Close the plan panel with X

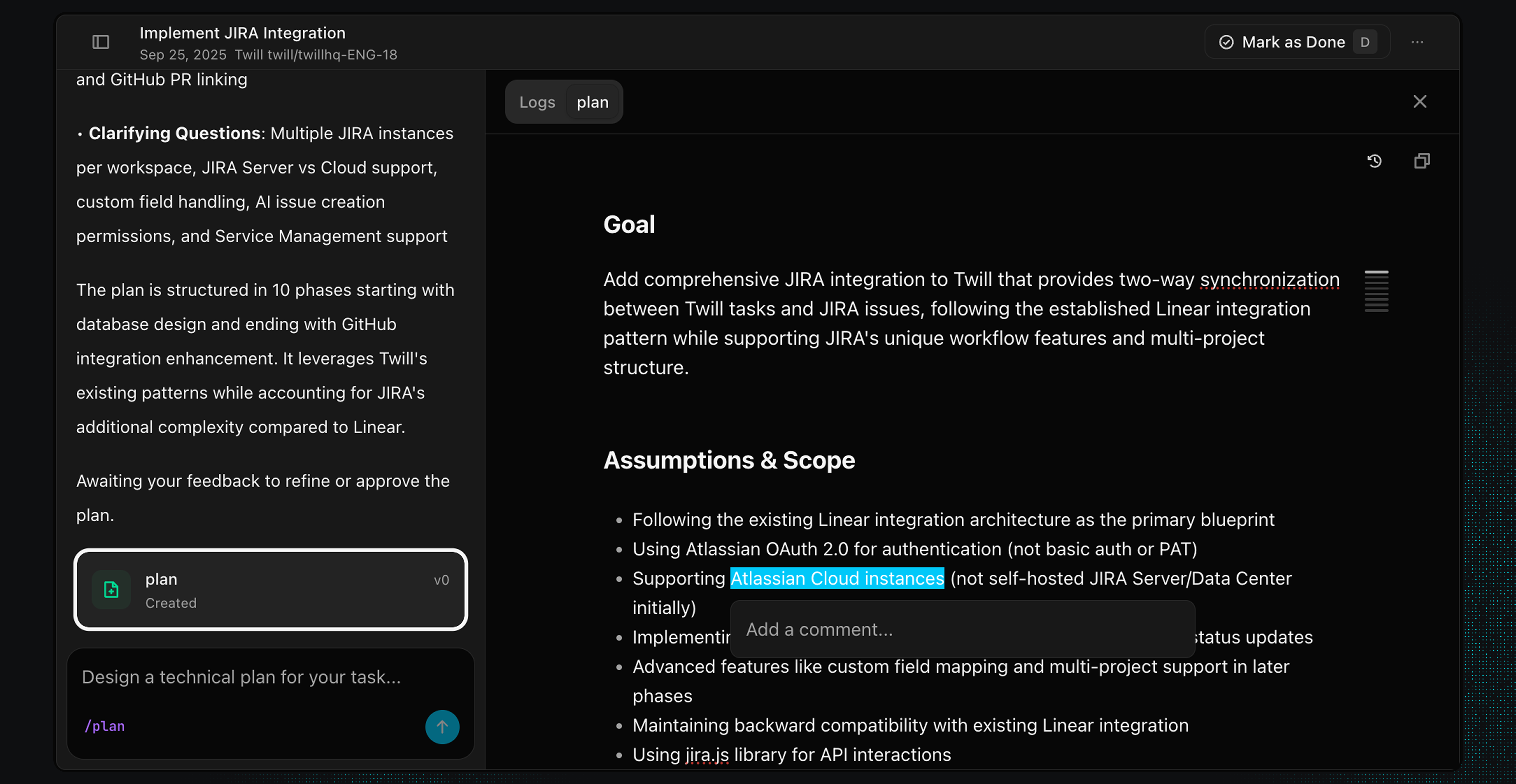click(x=1419, y=101)
